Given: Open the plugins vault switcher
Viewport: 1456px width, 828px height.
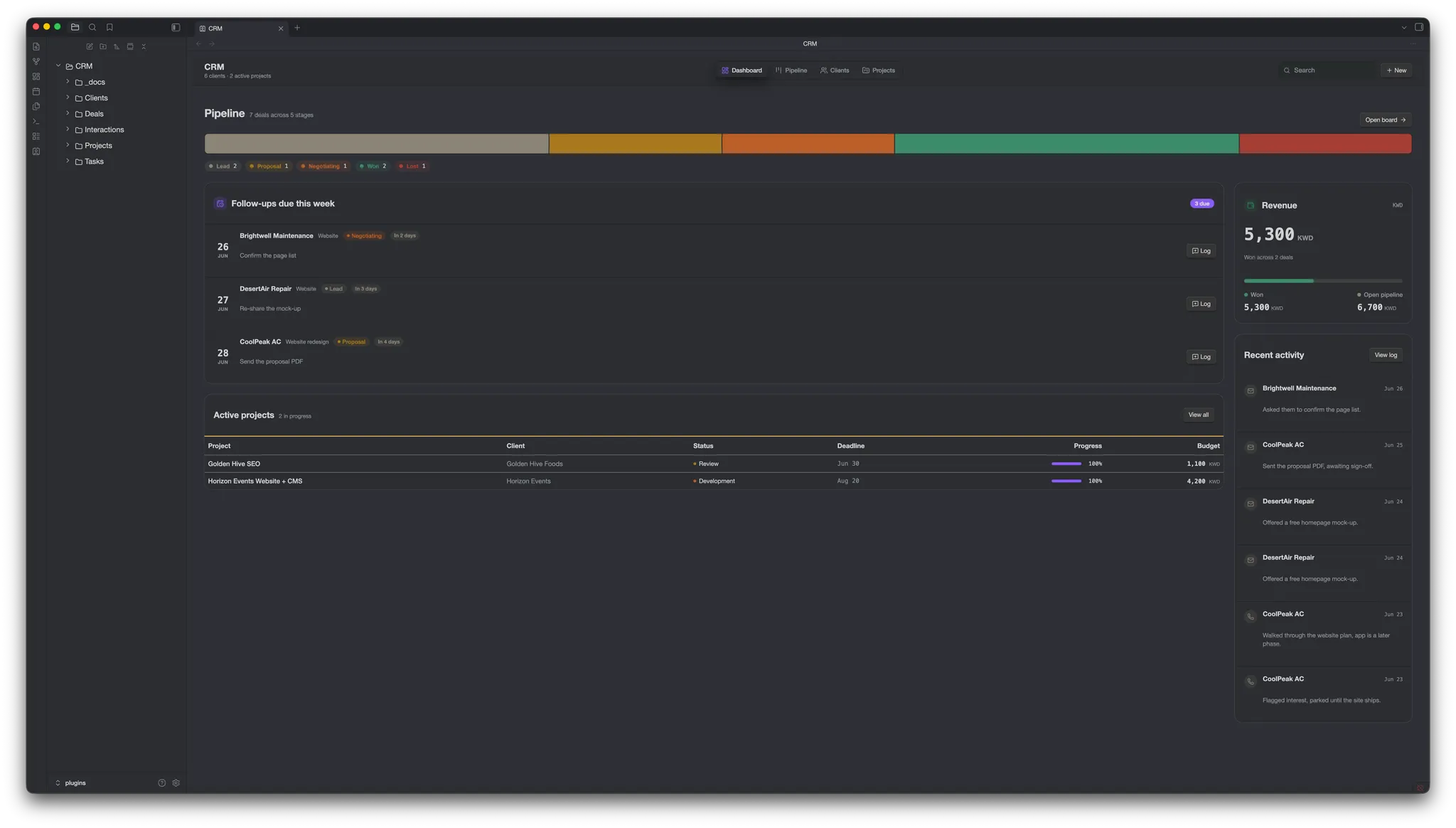Looking at the screenshot, I should (x=71, y=782).
